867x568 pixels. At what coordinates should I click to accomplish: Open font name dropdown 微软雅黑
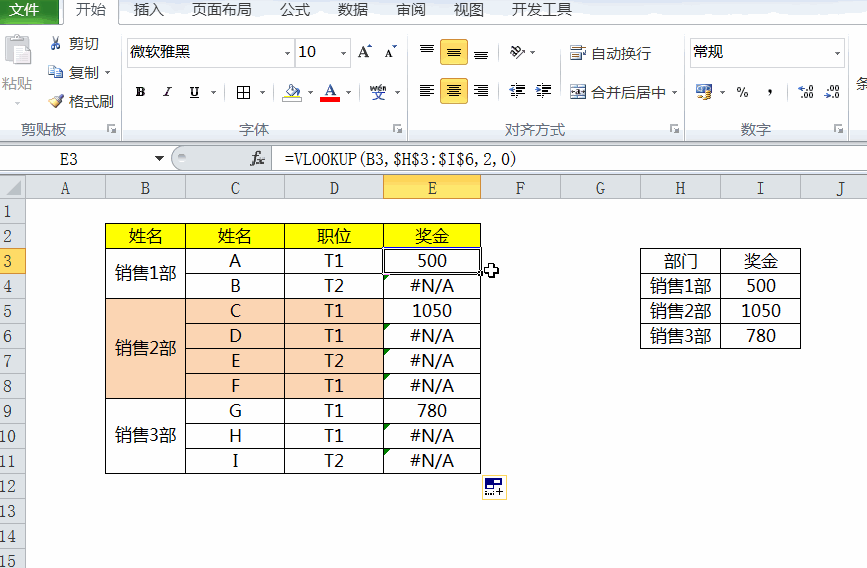[288, 53]
